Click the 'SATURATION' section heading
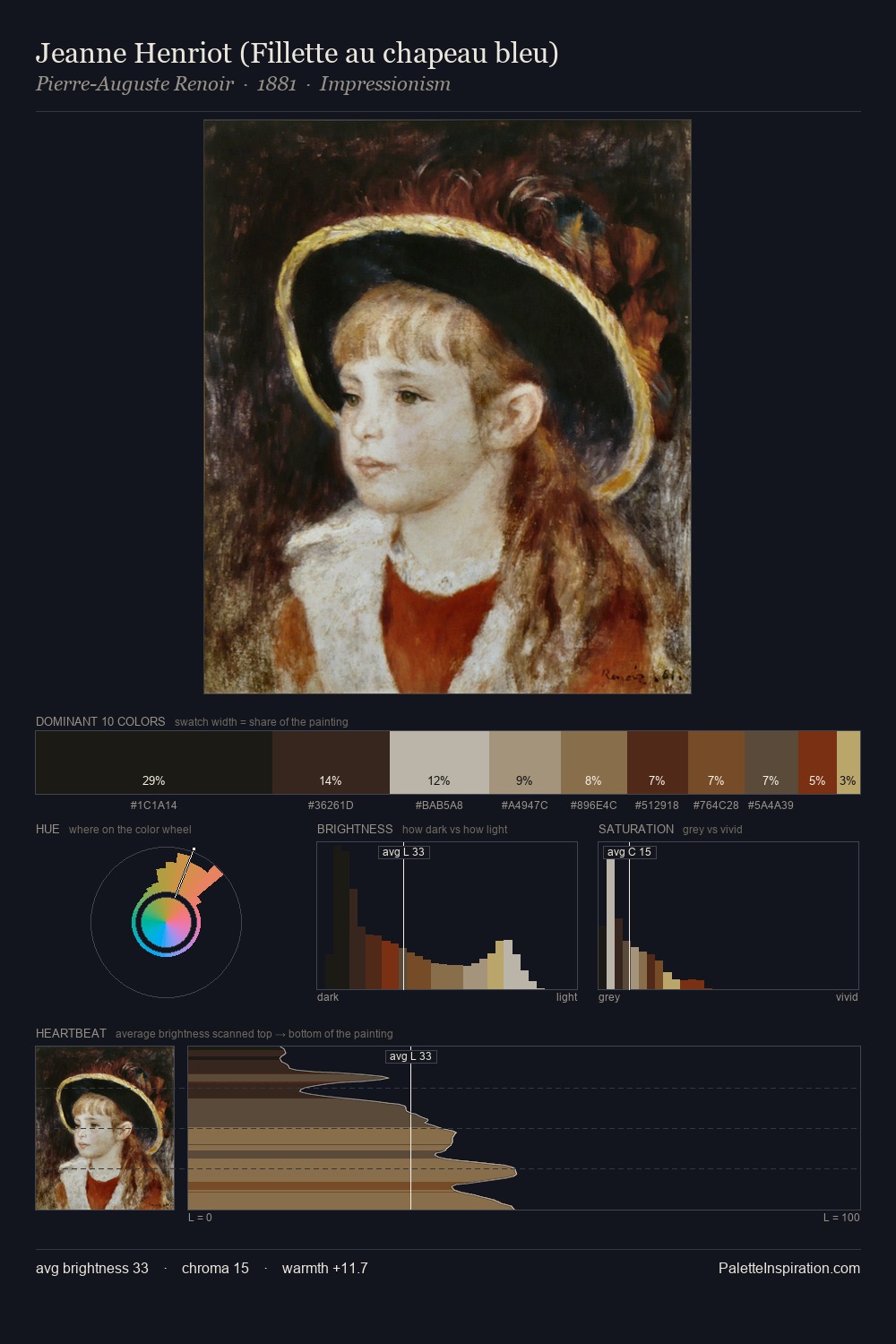Viewport: 896px width, 1344px height. [636, 829]
